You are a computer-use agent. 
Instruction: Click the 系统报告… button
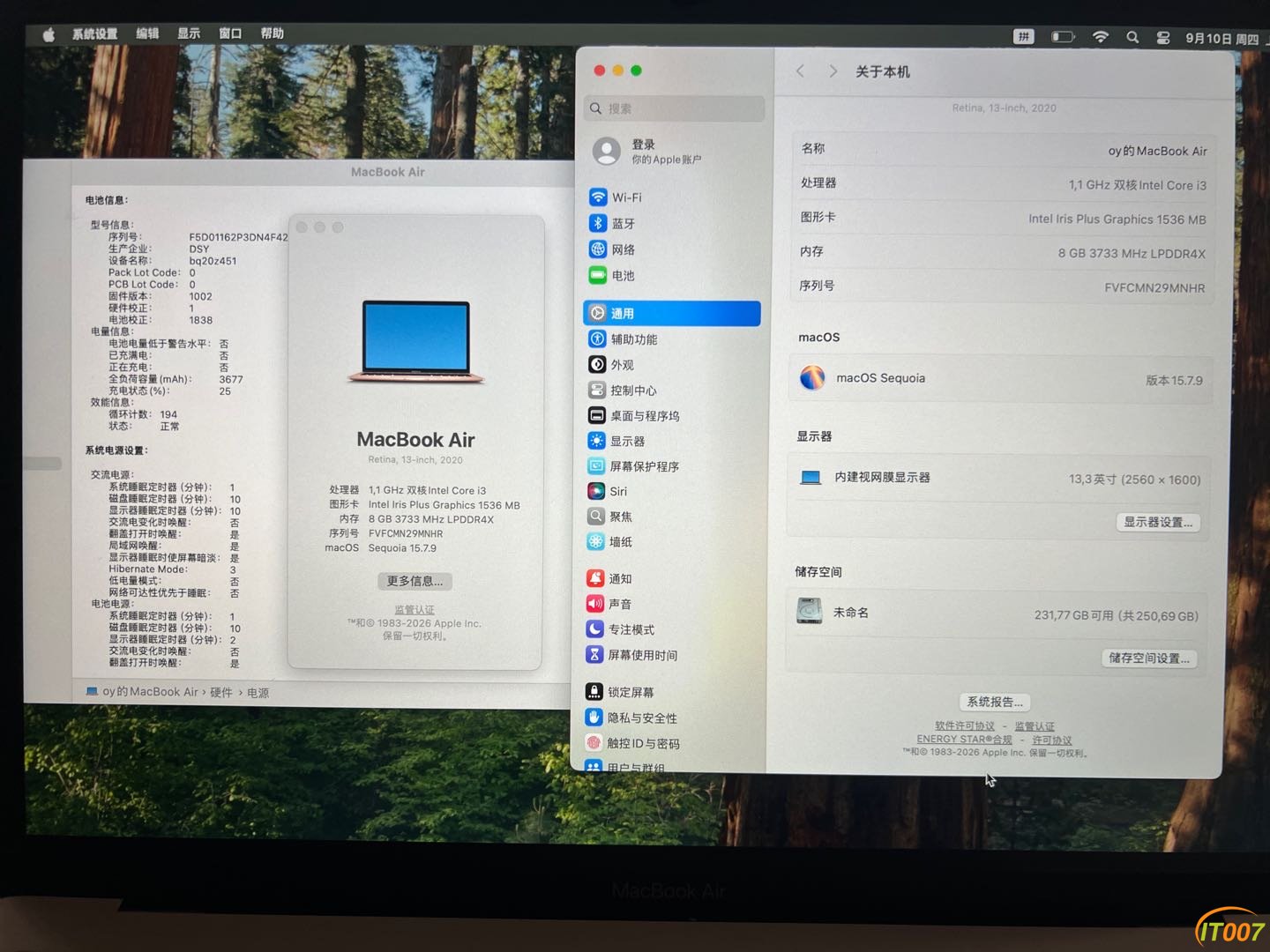point(995,703)
